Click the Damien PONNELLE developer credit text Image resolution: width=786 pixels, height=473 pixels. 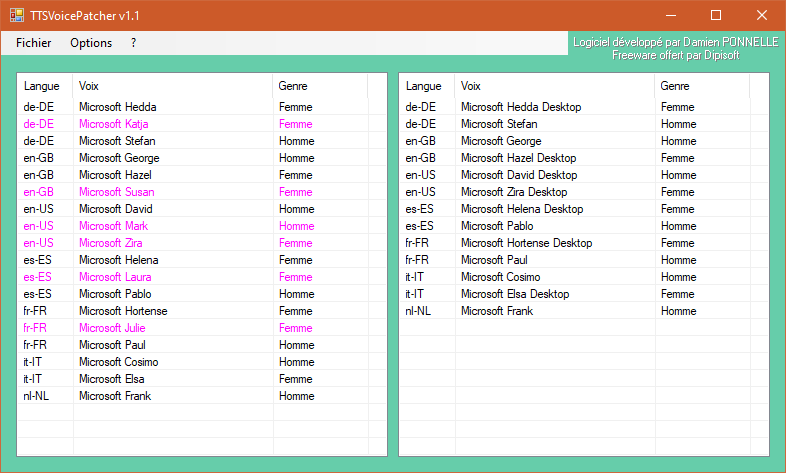(676, 42)
